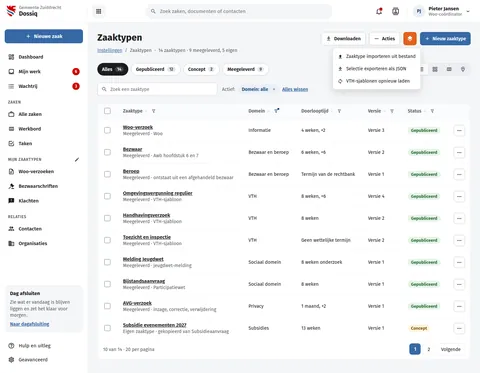Choose Zaaktype importeren uit bestand
The width and height of the screenshot is (480, 373).
point(377,56)
